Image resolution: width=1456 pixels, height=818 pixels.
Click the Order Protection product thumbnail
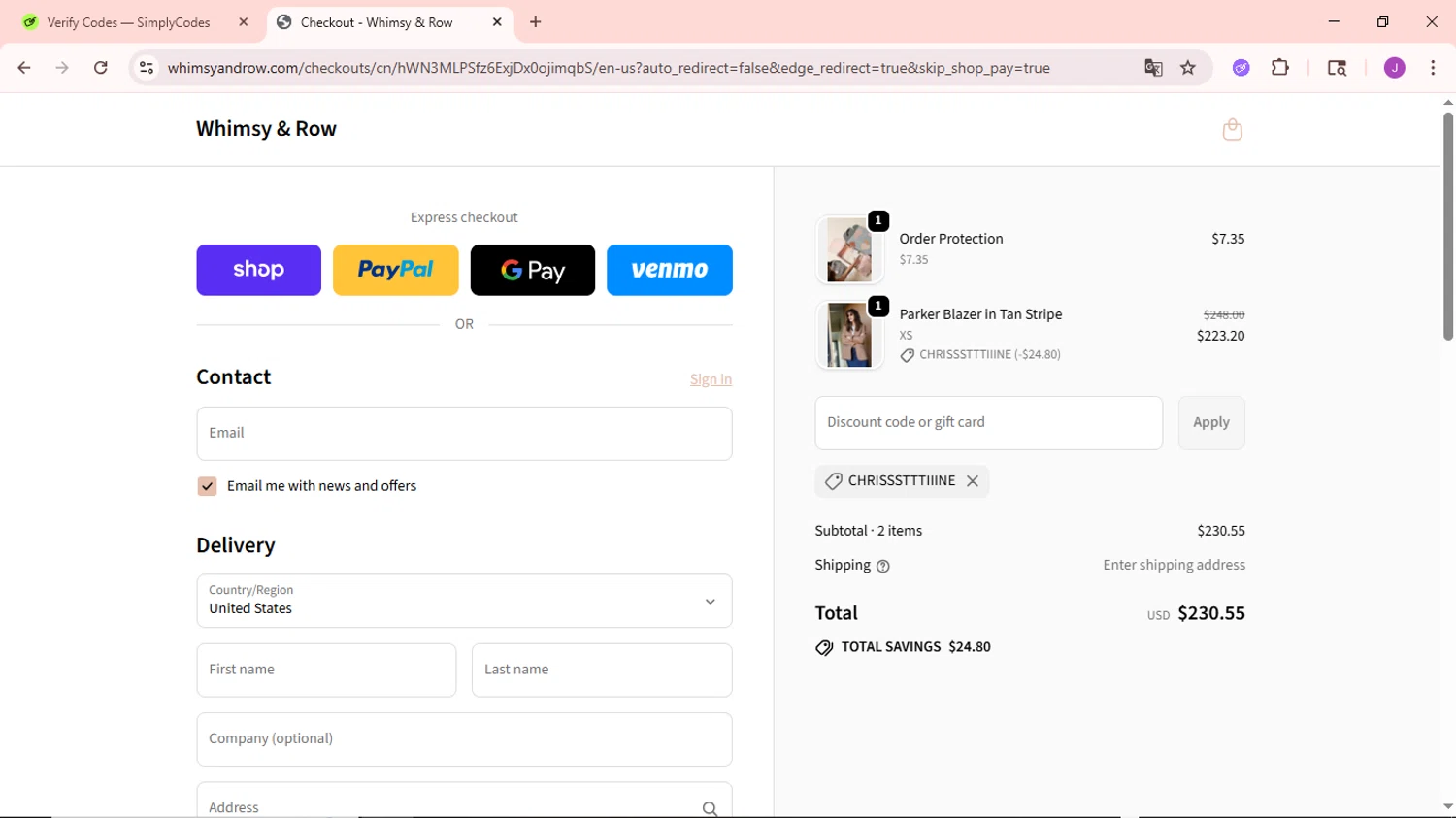point(849,250)
